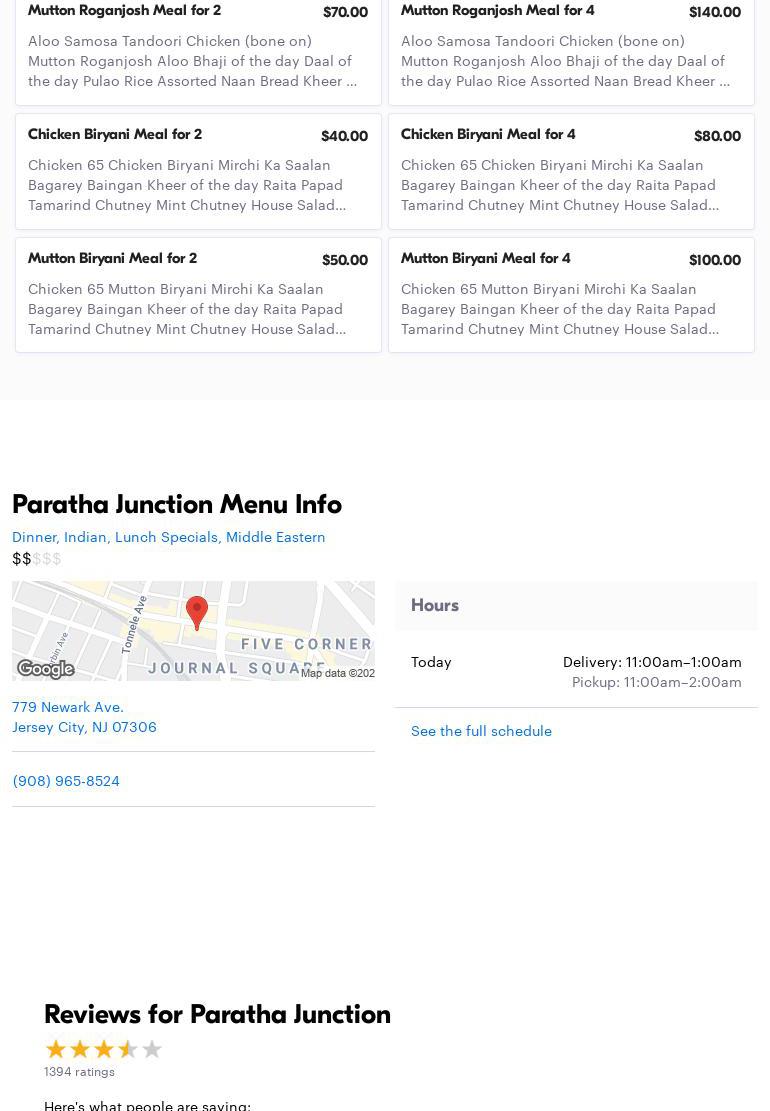Open the Lunch Specials category link
This screenshot has width=770, height=1111.
tap(166, 537)
